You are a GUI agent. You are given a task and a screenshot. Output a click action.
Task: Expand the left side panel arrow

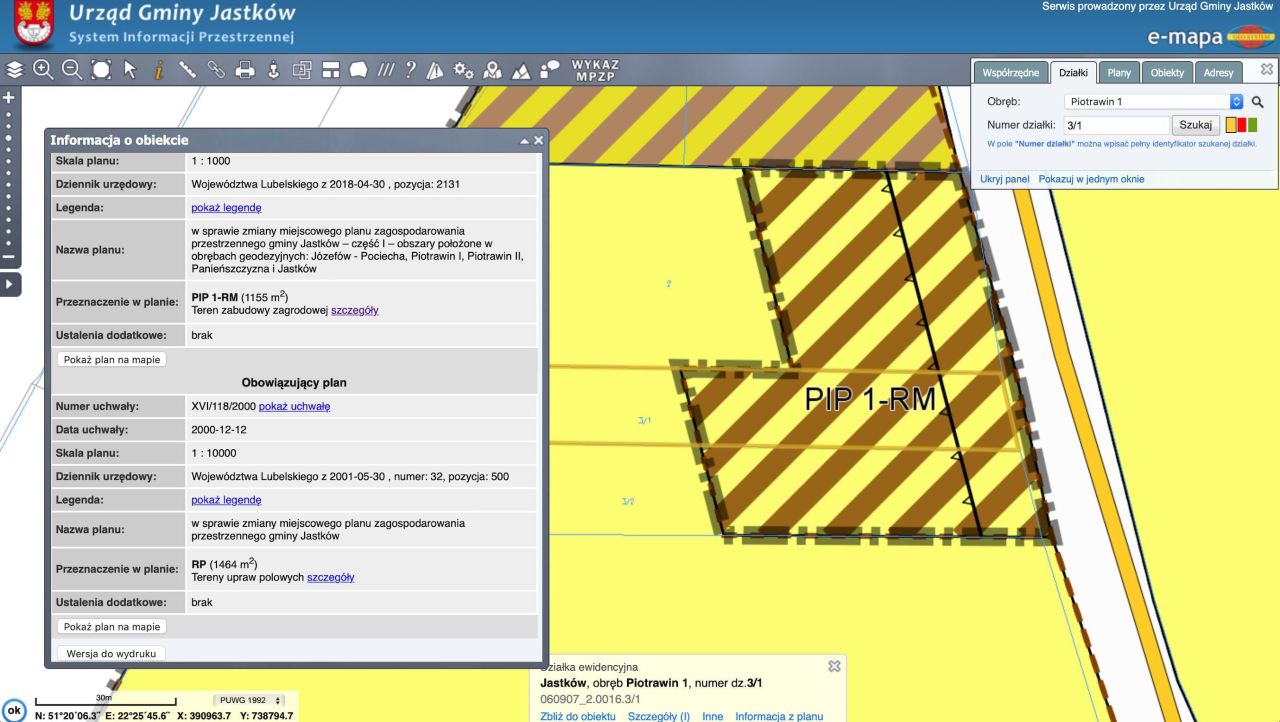10,285
